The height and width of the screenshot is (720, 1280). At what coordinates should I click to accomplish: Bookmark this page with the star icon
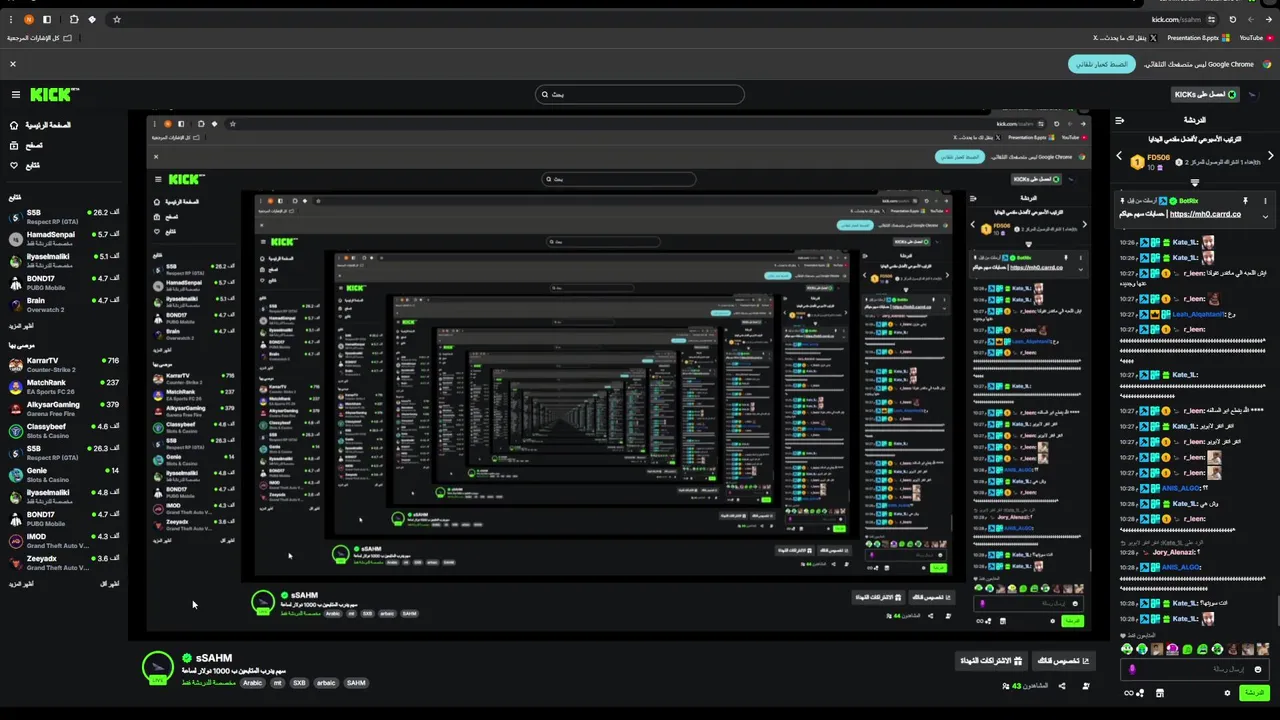(x=117, y=19)
